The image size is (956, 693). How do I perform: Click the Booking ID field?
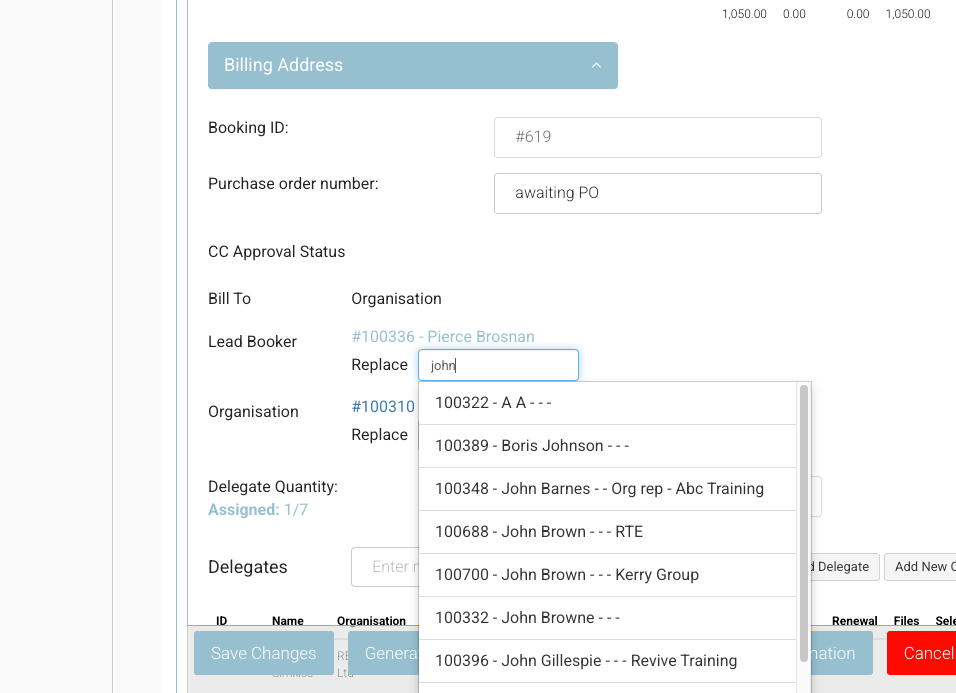[x=657, y=137]
